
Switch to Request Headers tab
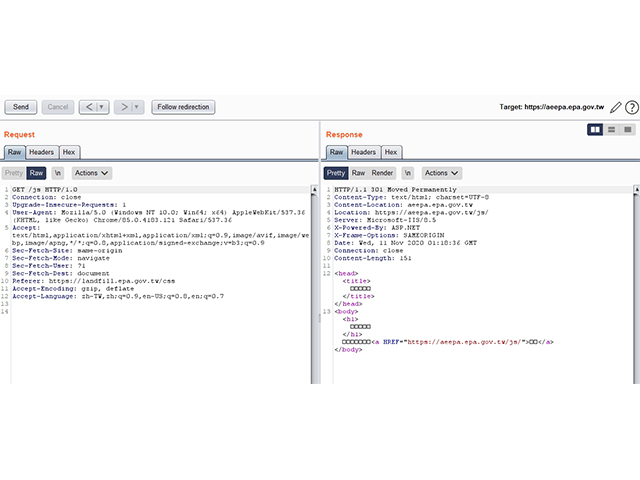[x=42, y=152]
